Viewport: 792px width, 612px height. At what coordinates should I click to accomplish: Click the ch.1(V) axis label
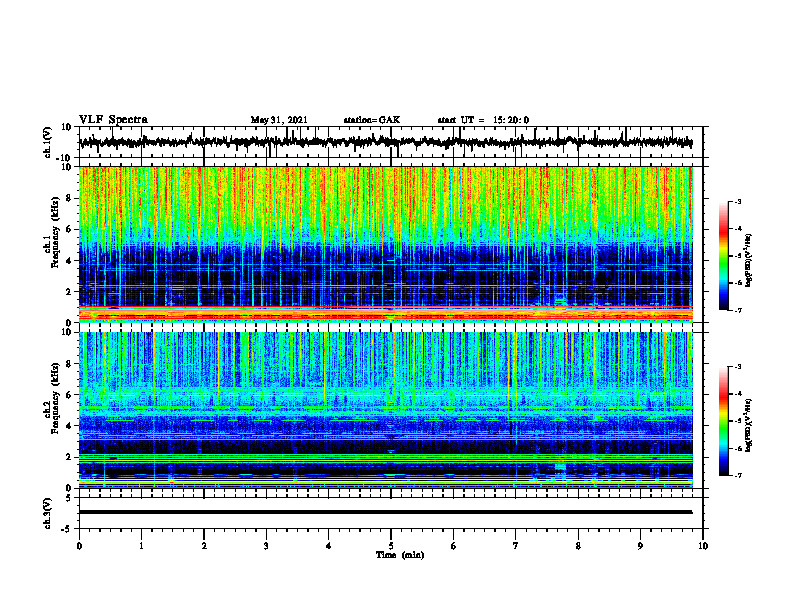[47, 142]
